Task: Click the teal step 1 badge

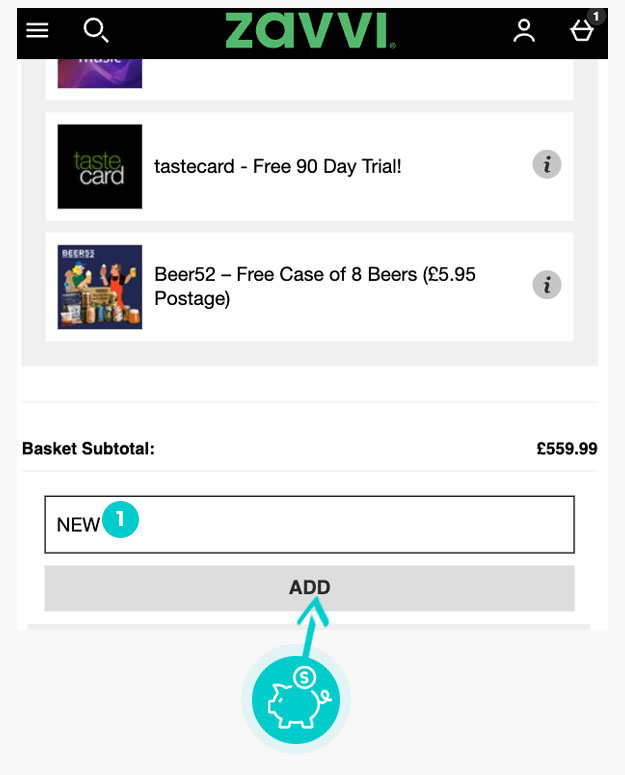Action: click(x=122, y=519)
